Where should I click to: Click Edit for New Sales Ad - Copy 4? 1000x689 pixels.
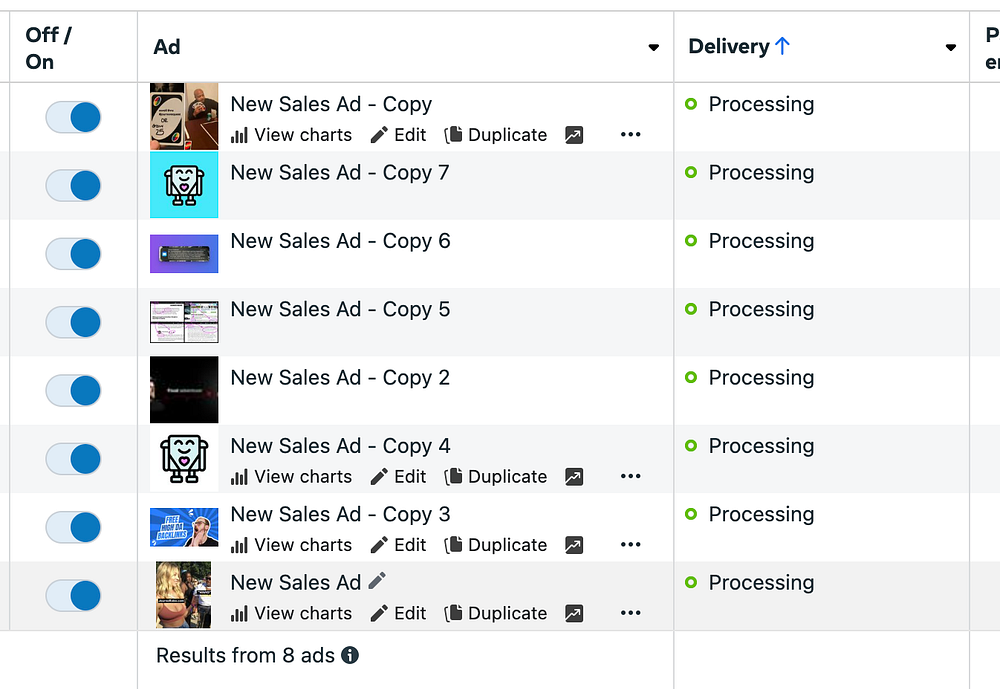tap(398, 477)
